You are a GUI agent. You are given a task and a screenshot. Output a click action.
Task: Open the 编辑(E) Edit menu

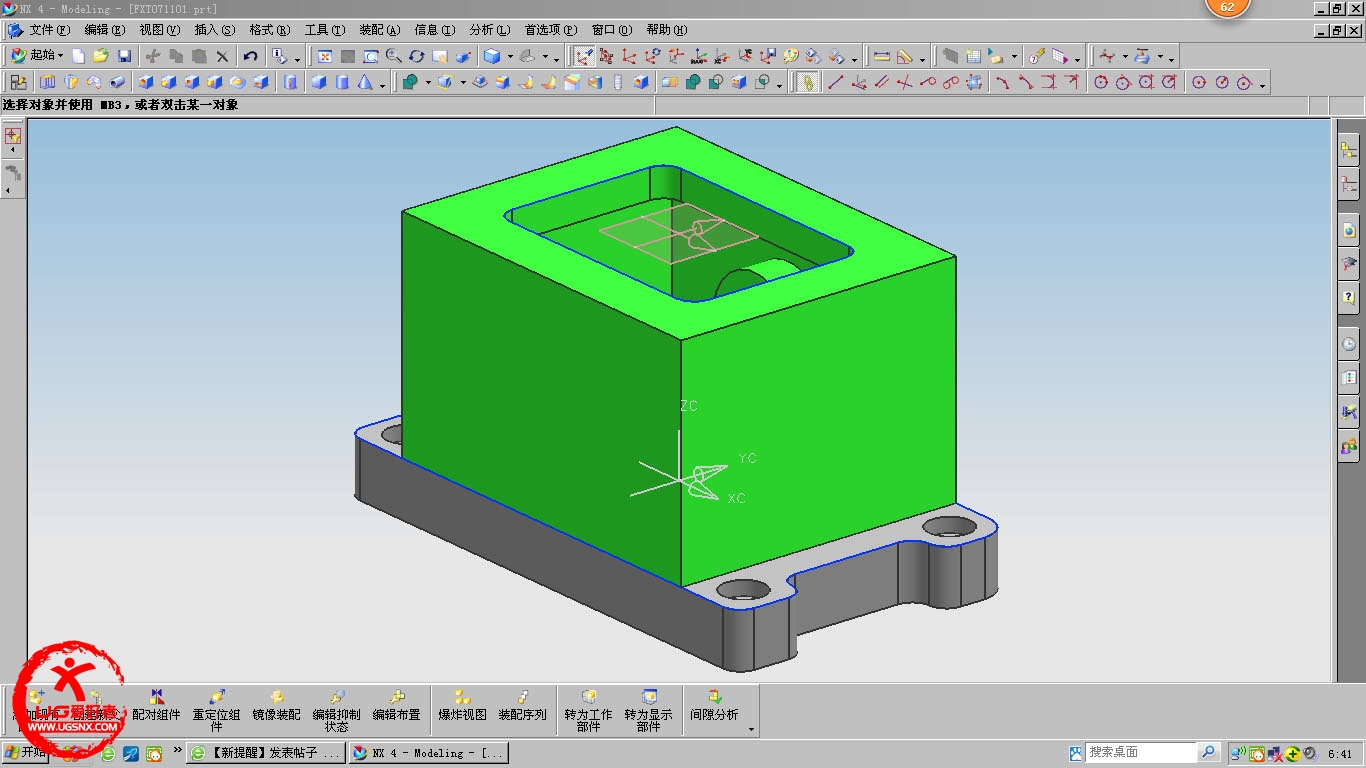pos(105,30)
